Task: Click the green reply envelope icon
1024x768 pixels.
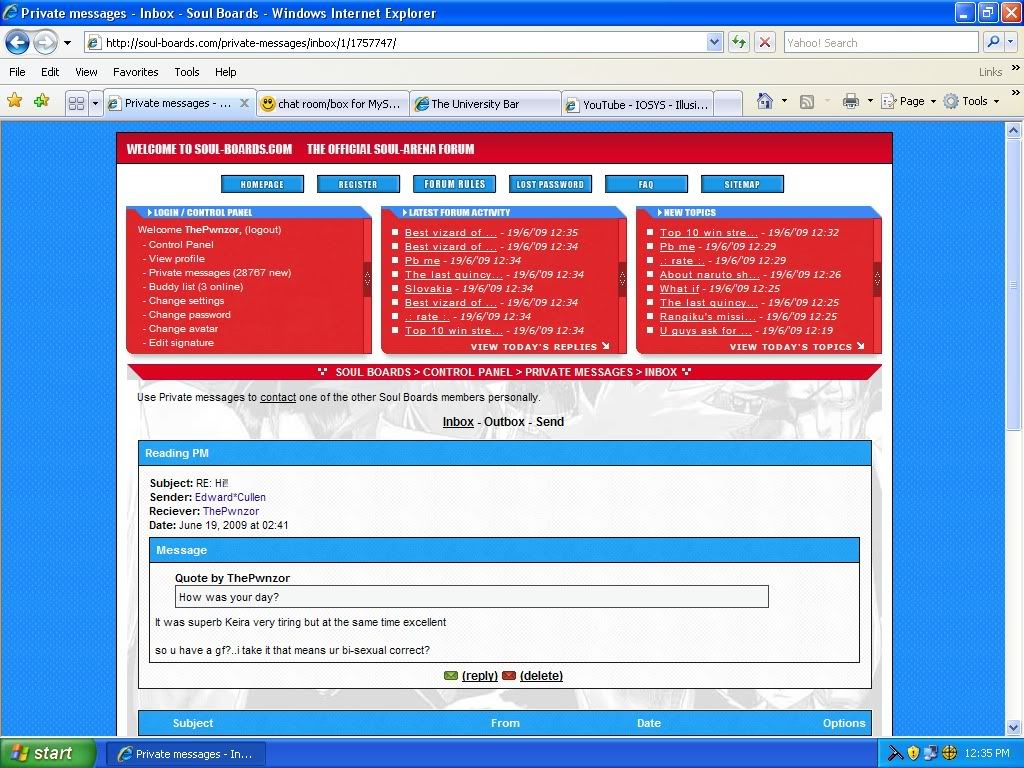Action: point(451,676)
